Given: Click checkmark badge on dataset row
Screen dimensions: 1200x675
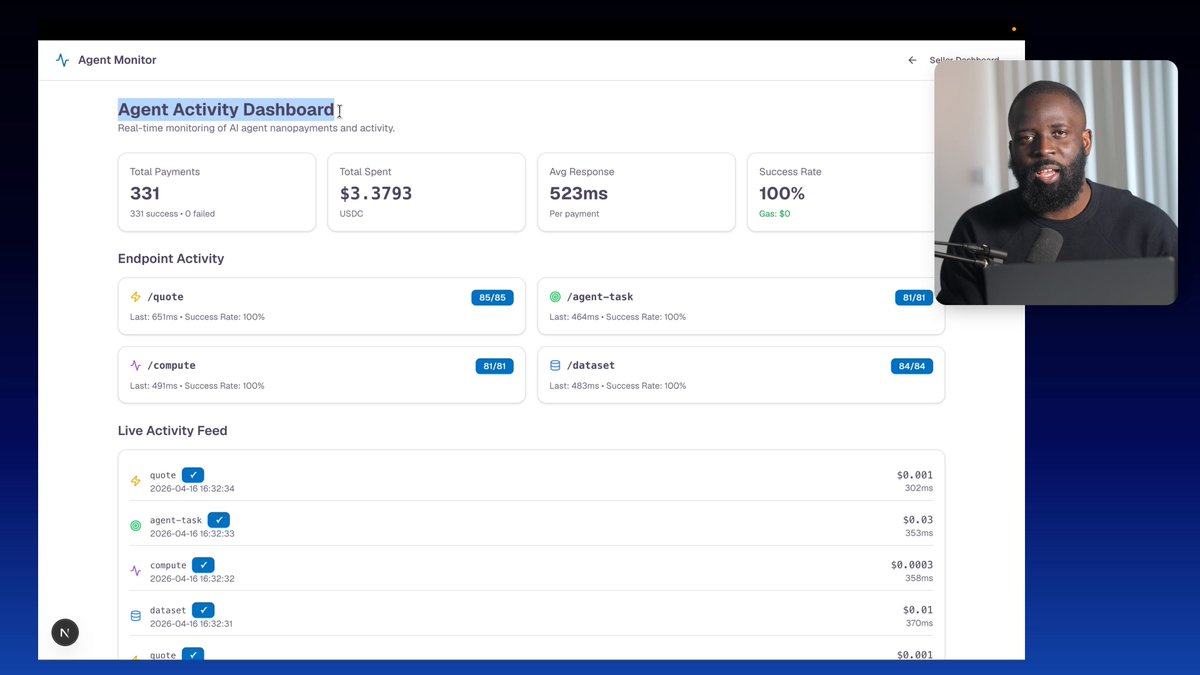Looking at the screenshot, I should click(x=203, y=610).
